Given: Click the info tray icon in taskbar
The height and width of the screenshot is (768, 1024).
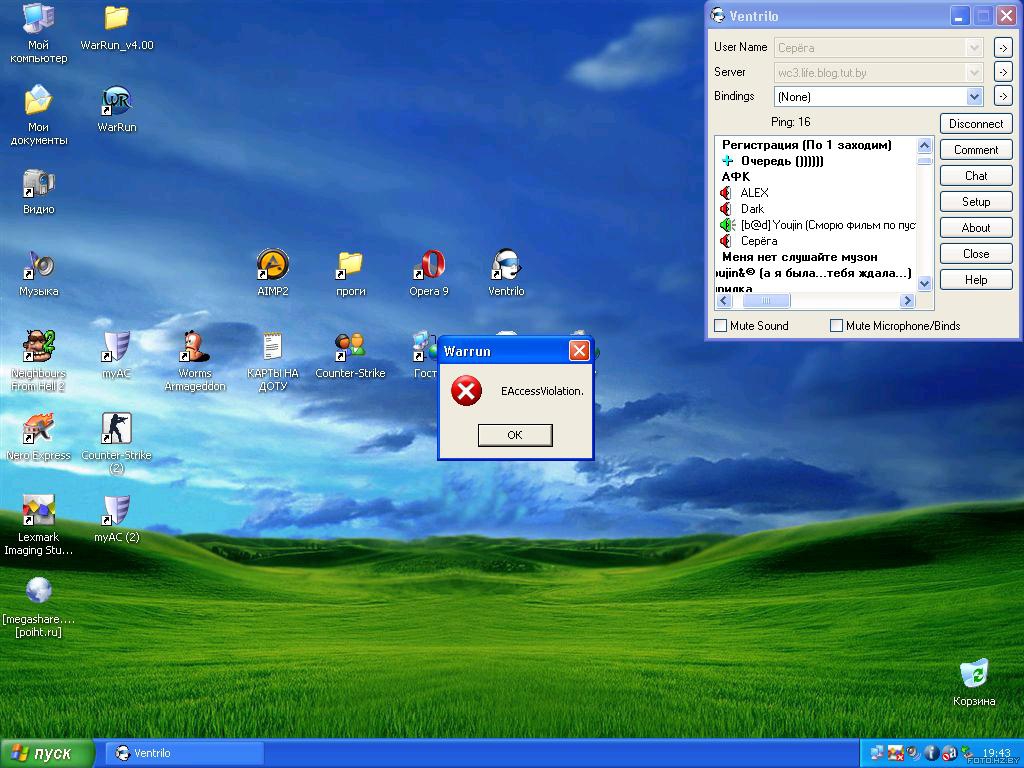Looking at the screenshot, I should [931, 753].
